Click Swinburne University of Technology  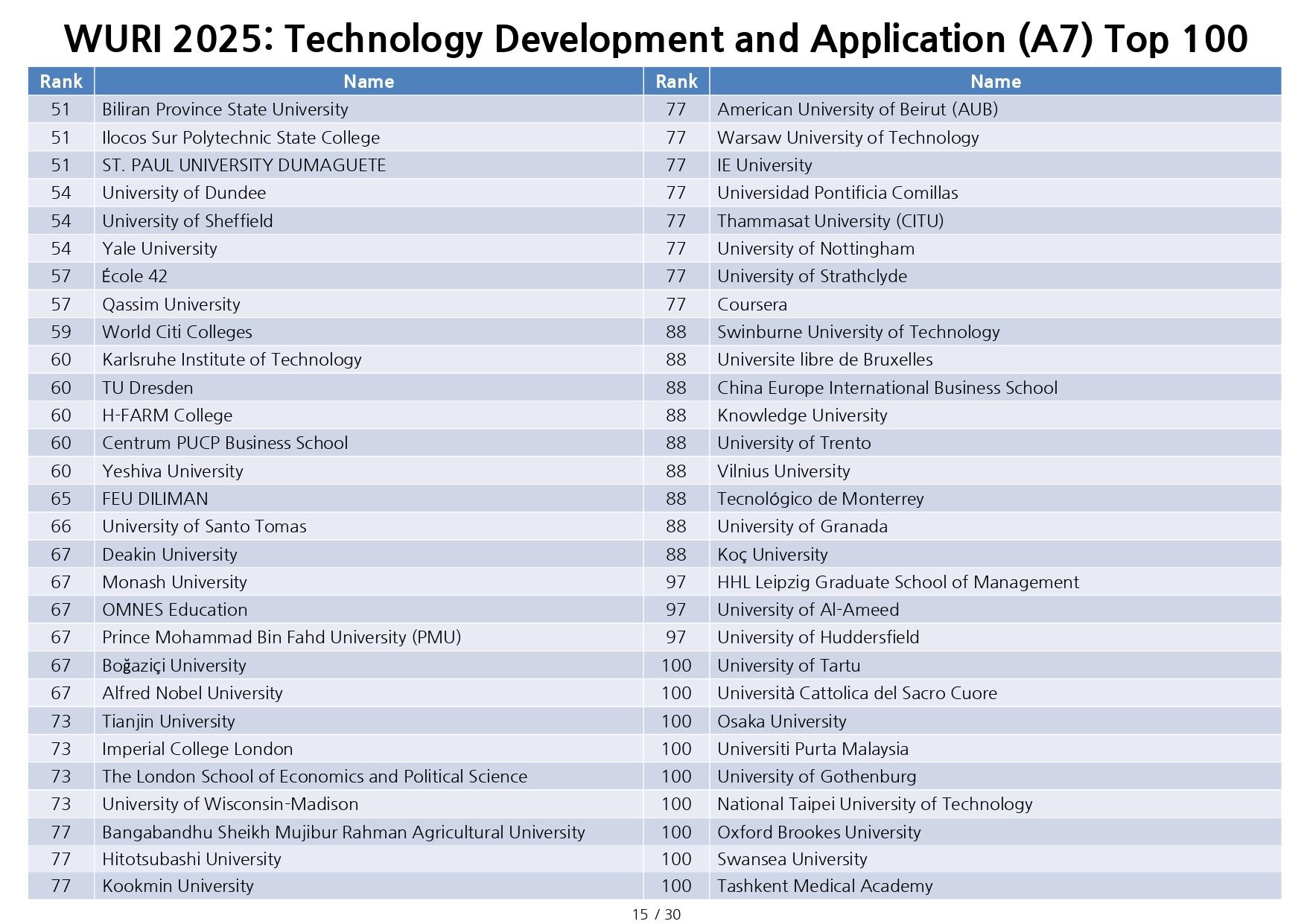click(x=859, y=332)
